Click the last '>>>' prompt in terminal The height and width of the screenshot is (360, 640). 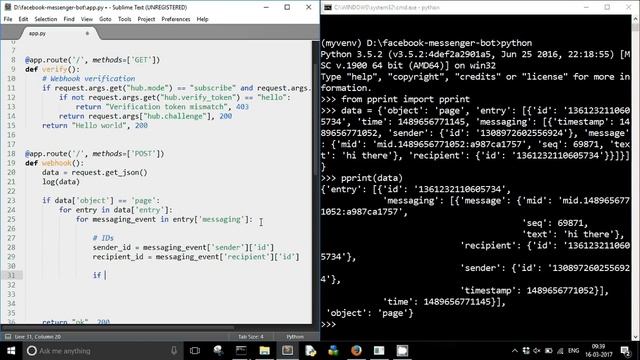pos(328,324)
